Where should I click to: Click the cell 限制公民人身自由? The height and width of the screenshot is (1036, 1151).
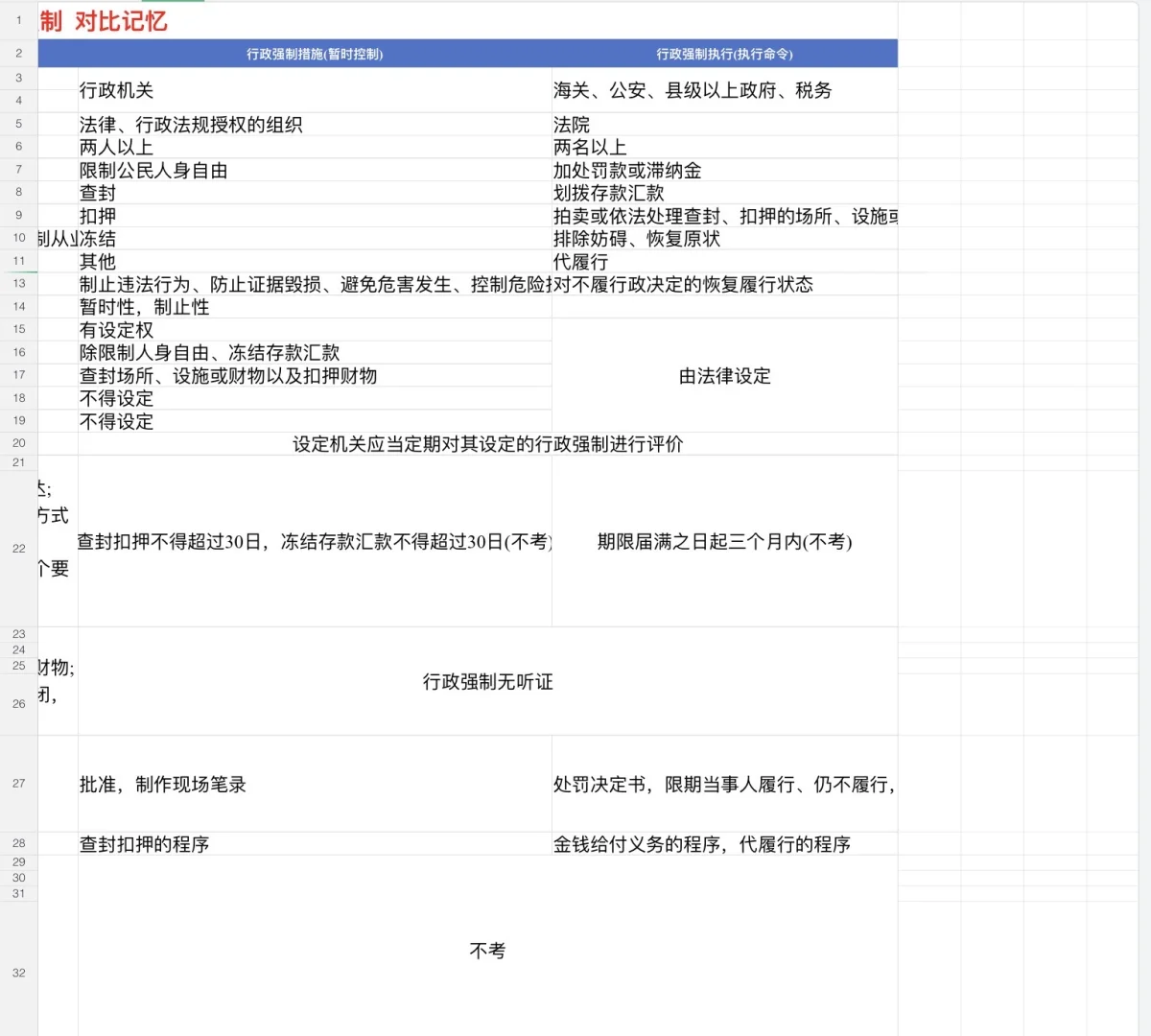[315, 170]
